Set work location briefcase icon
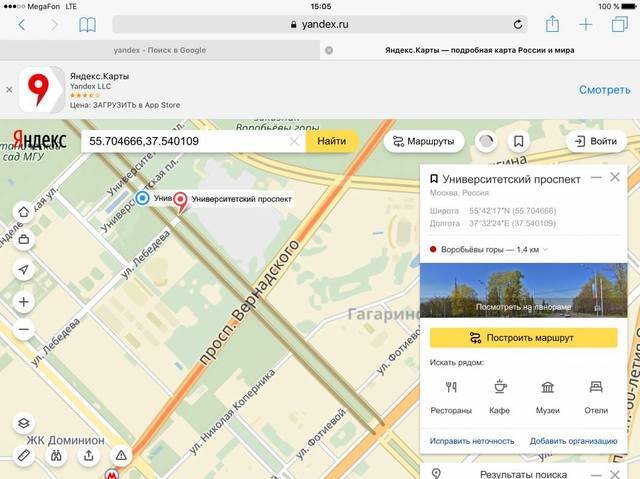 coord(24,240)
